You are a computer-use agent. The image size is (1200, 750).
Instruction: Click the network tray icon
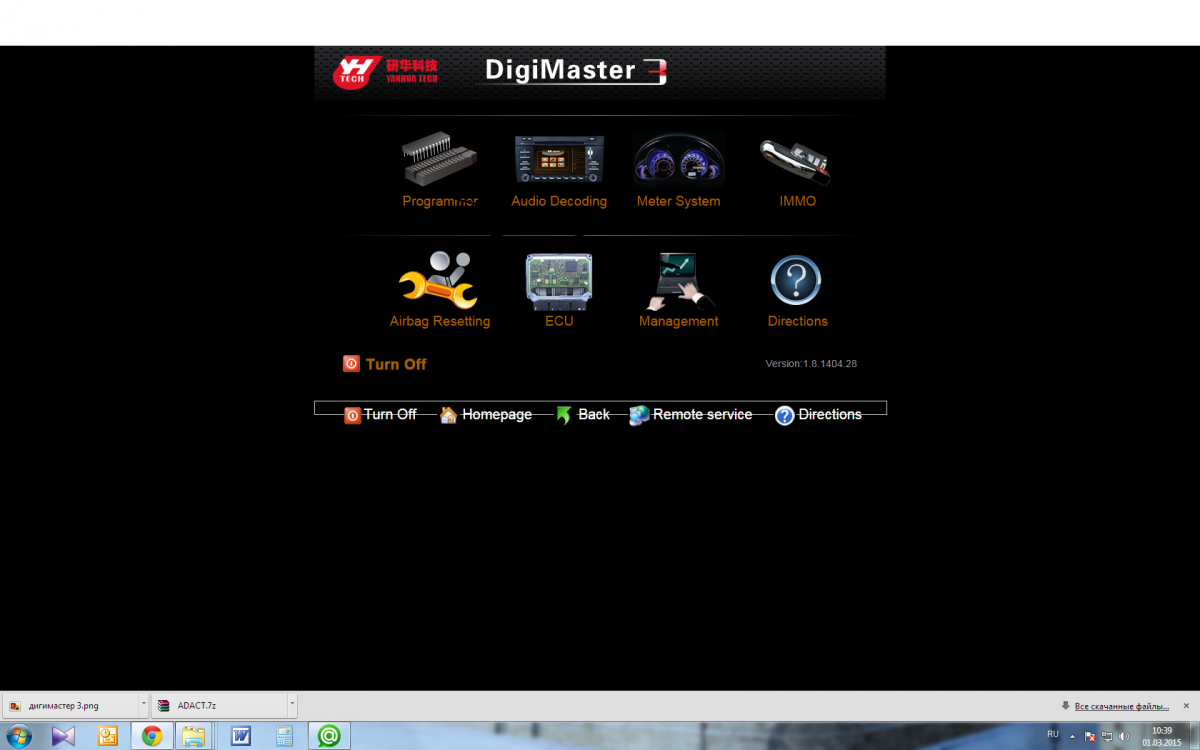coord(1107,737)
